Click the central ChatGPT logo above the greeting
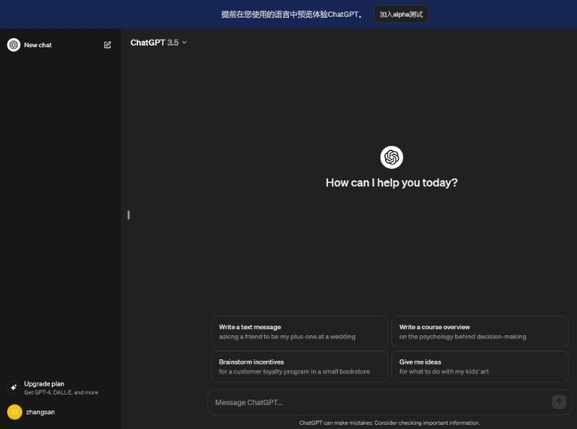 (392, 157)
